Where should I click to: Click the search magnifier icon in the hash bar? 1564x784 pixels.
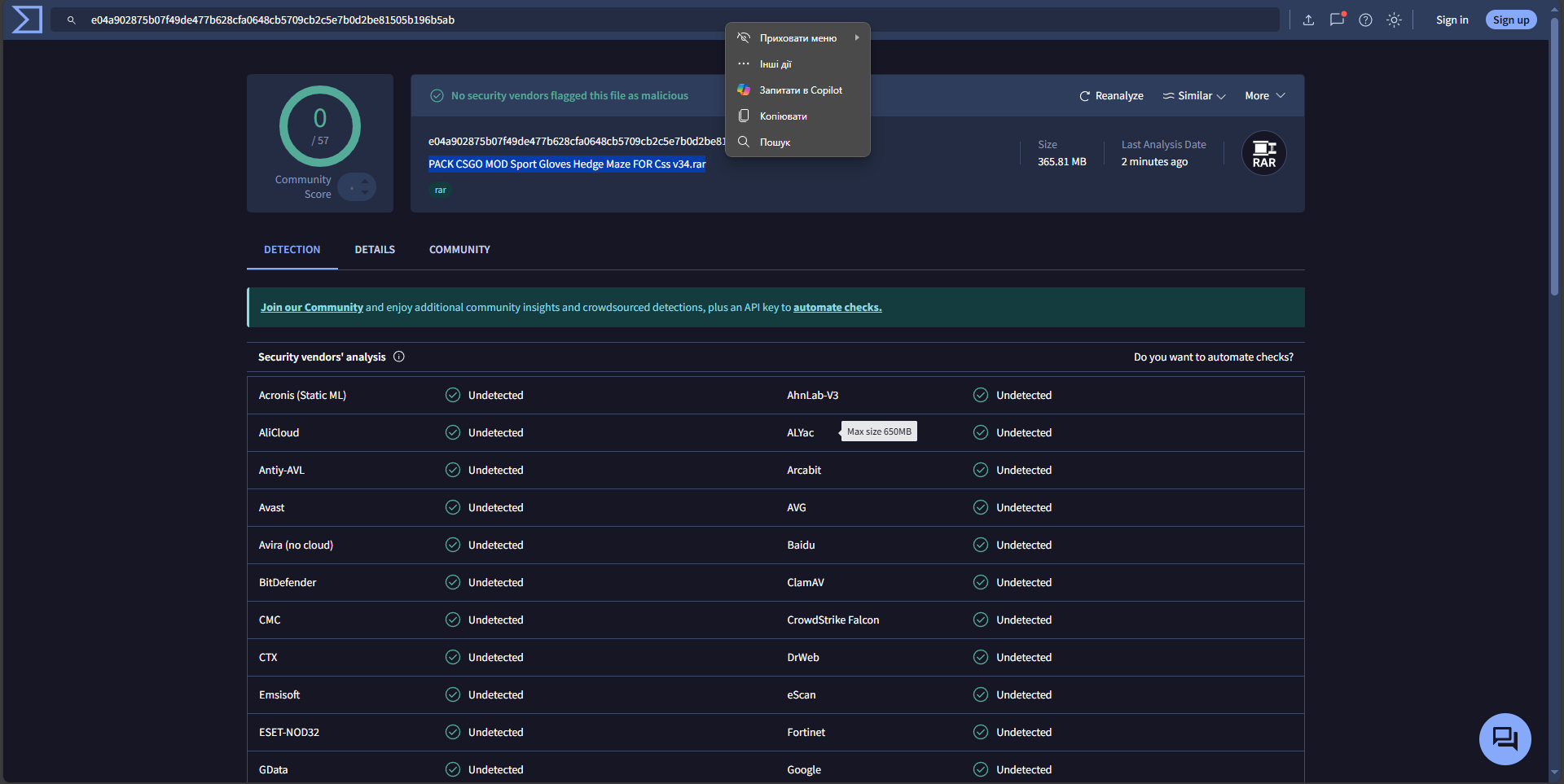pos(72,20)
